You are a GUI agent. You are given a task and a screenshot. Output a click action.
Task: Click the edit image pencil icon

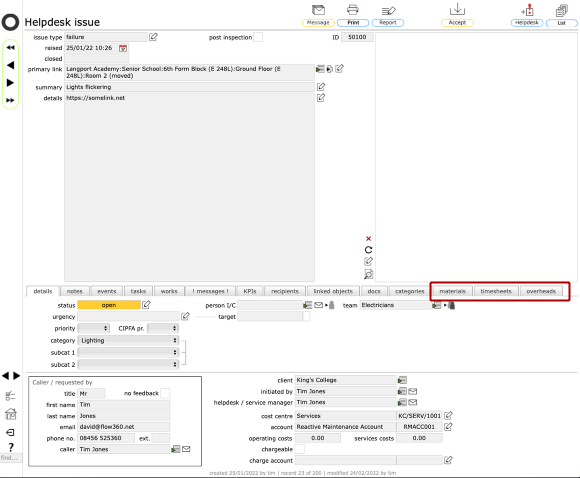click(368, 261)
